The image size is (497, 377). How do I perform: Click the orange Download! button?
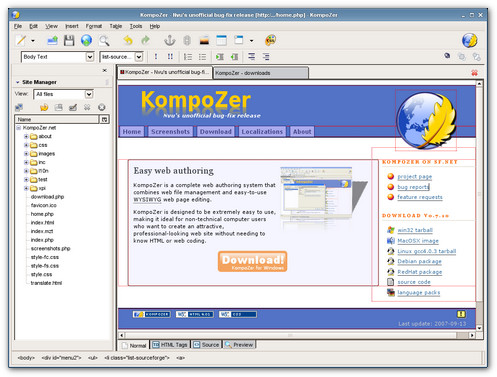pos(252,261)
